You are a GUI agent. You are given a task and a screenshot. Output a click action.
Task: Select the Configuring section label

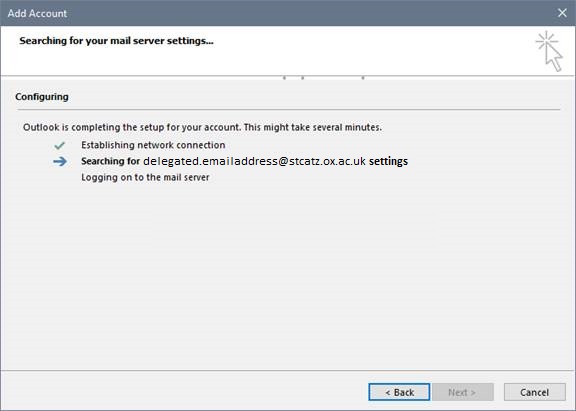(x=42, y=97)
